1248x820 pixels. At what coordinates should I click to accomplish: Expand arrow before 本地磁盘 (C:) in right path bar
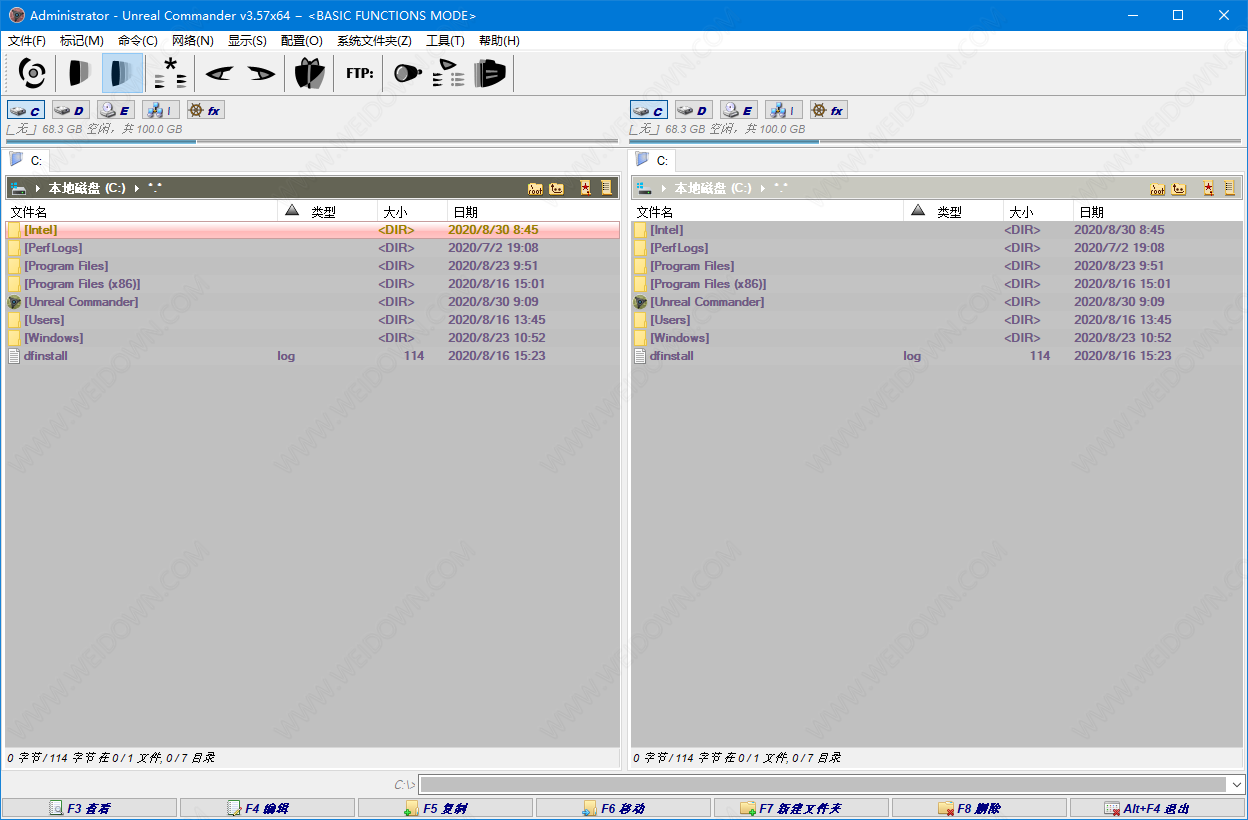coord(664,188)
